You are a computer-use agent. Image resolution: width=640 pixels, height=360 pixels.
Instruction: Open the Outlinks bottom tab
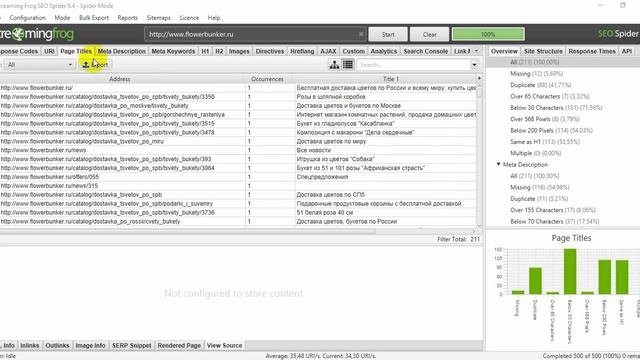57,345
